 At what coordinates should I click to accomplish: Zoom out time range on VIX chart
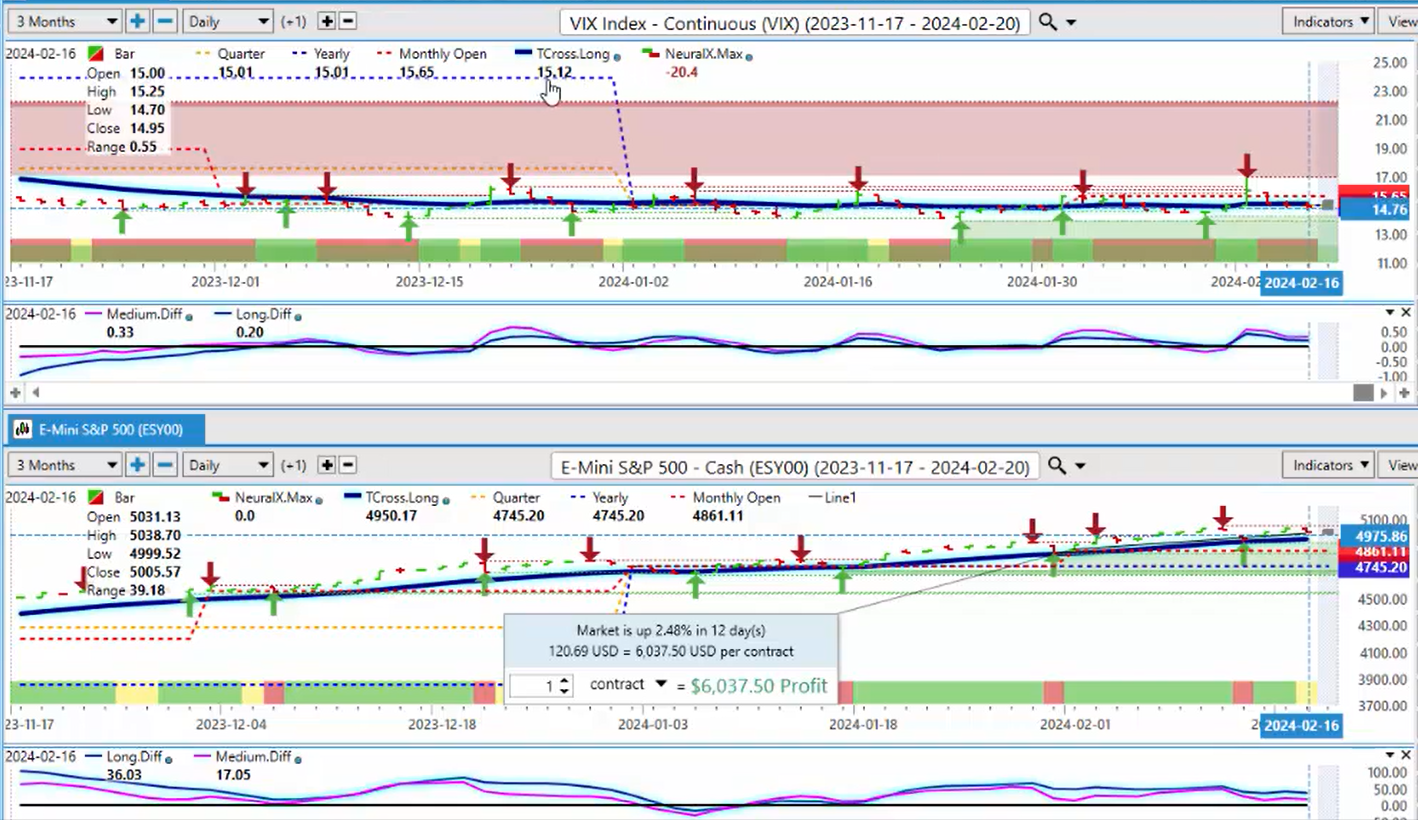pyautogui.click(x=166, y=21)
